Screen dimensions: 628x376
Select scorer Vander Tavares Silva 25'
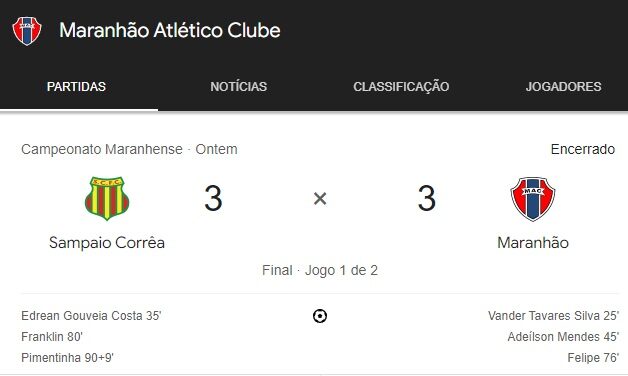[554, 316]
